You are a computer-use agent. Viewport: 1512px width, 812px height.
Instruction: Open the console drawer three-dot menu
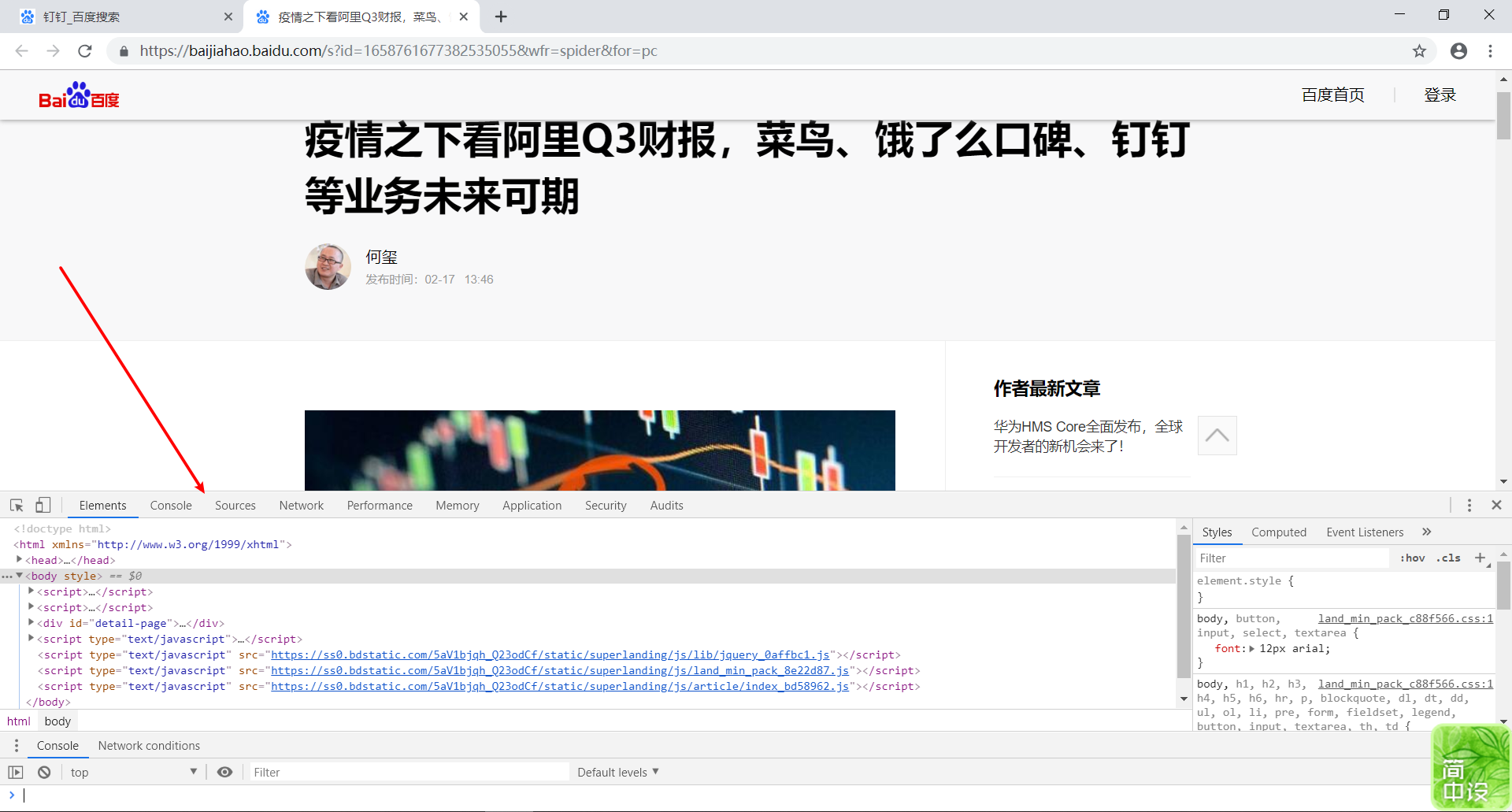(x=17, y=745)
